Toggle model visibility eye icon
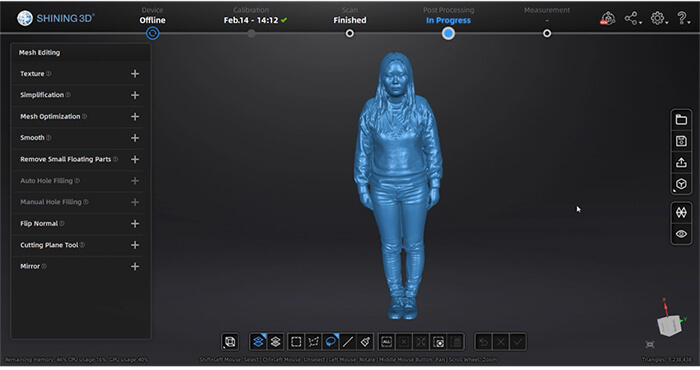Screen dimensions: 700x370 (x=681, y=234)
